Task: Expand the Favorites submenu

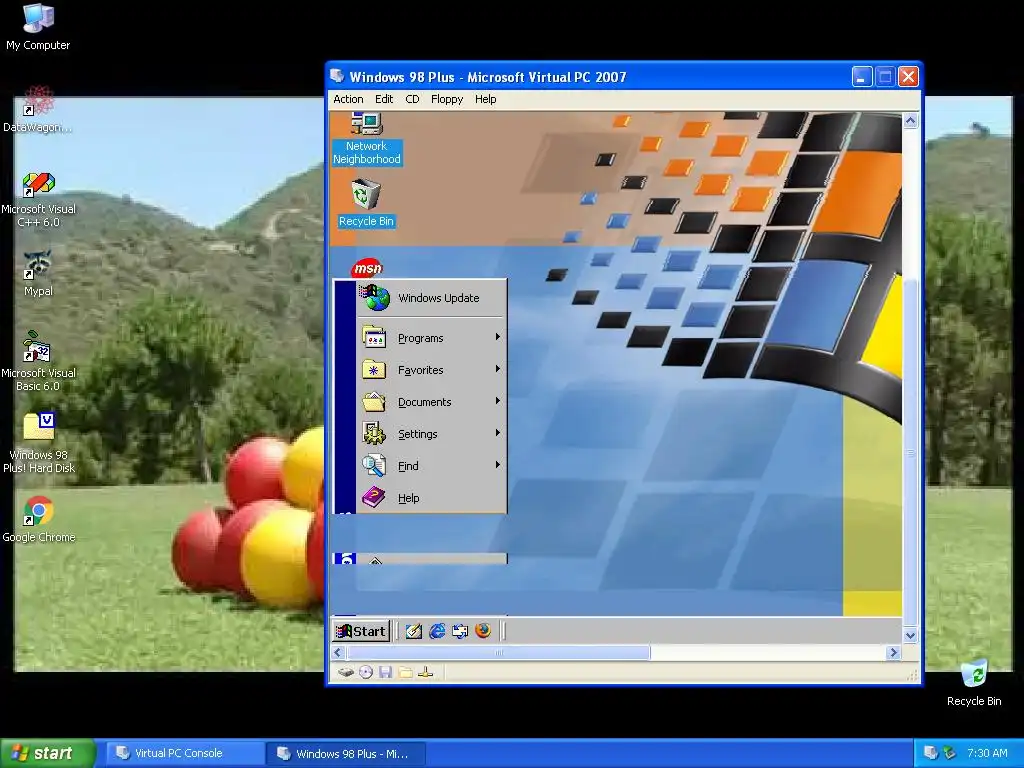Action: click(x=431, y=370)
